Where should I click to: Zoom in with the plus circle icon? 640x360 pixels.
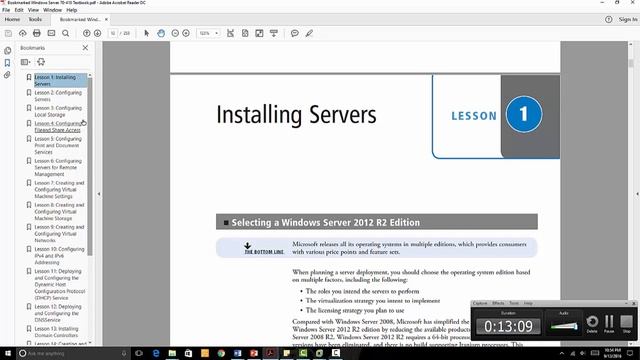coord(186,33)
